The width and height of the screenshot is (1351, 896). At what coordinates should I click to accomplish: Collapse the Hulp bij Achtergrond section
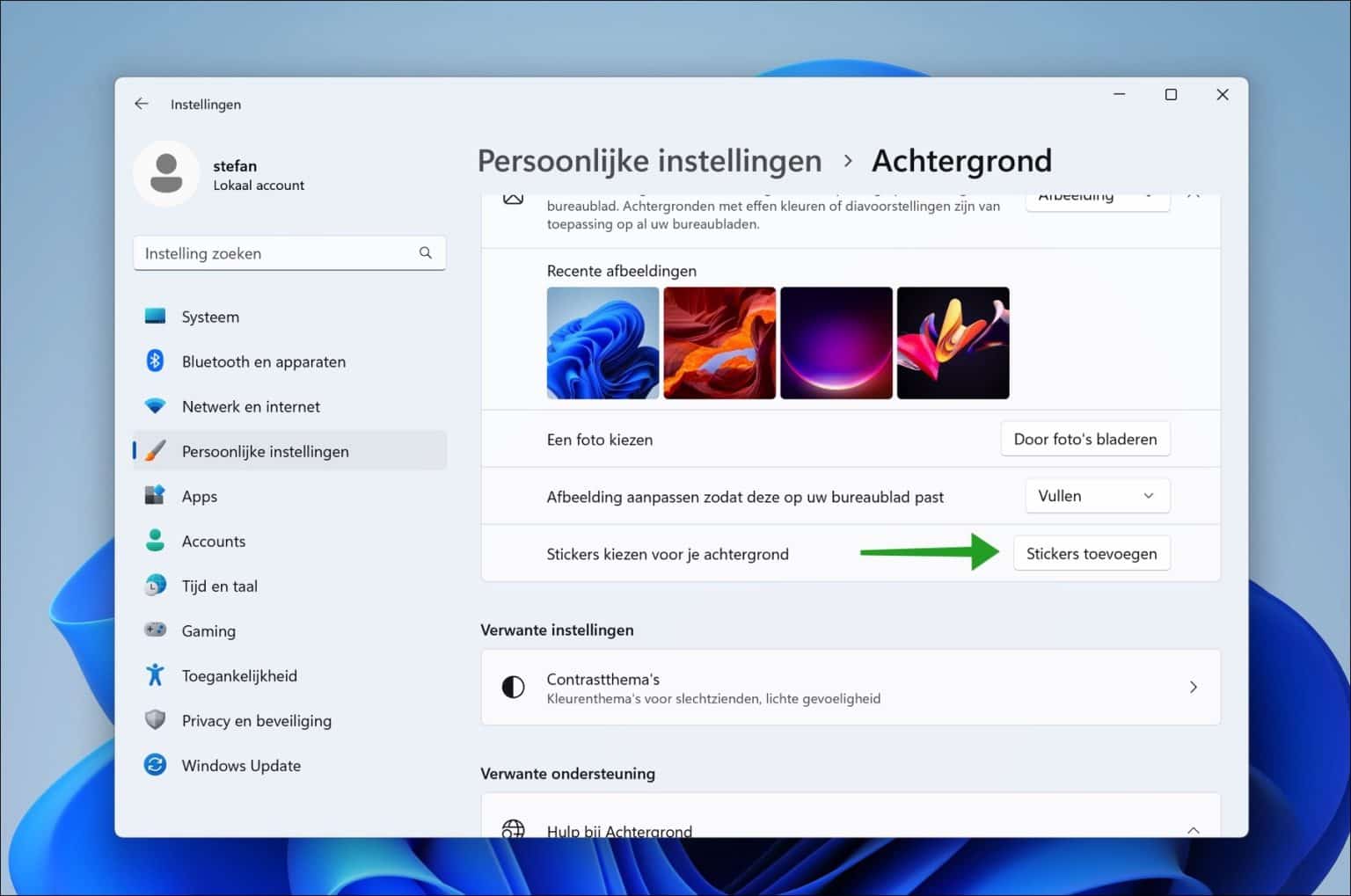(x=1193, y=829)
